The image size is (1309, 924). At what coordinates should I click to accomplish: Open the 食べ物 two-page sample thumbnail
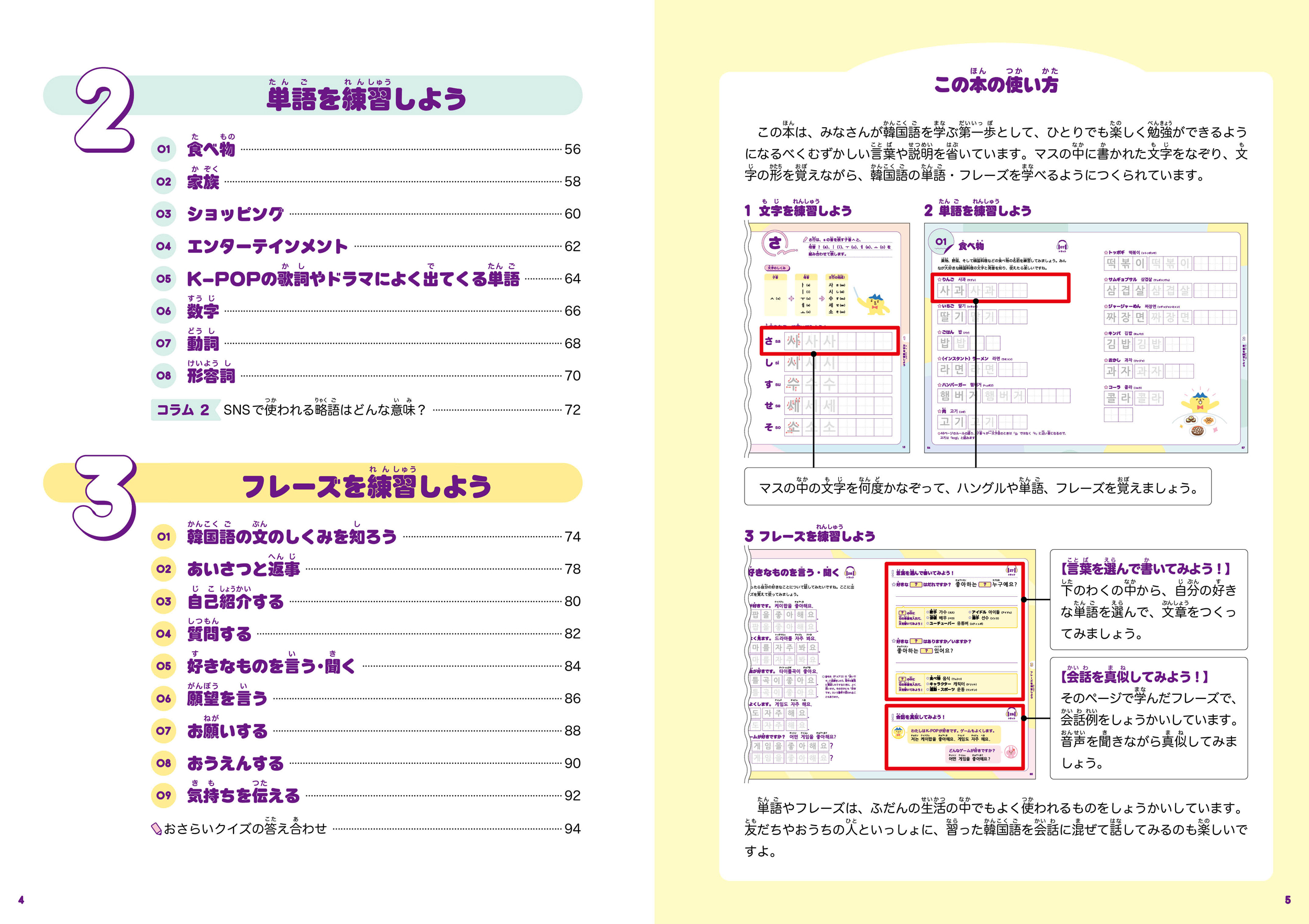click(1085, 338)
